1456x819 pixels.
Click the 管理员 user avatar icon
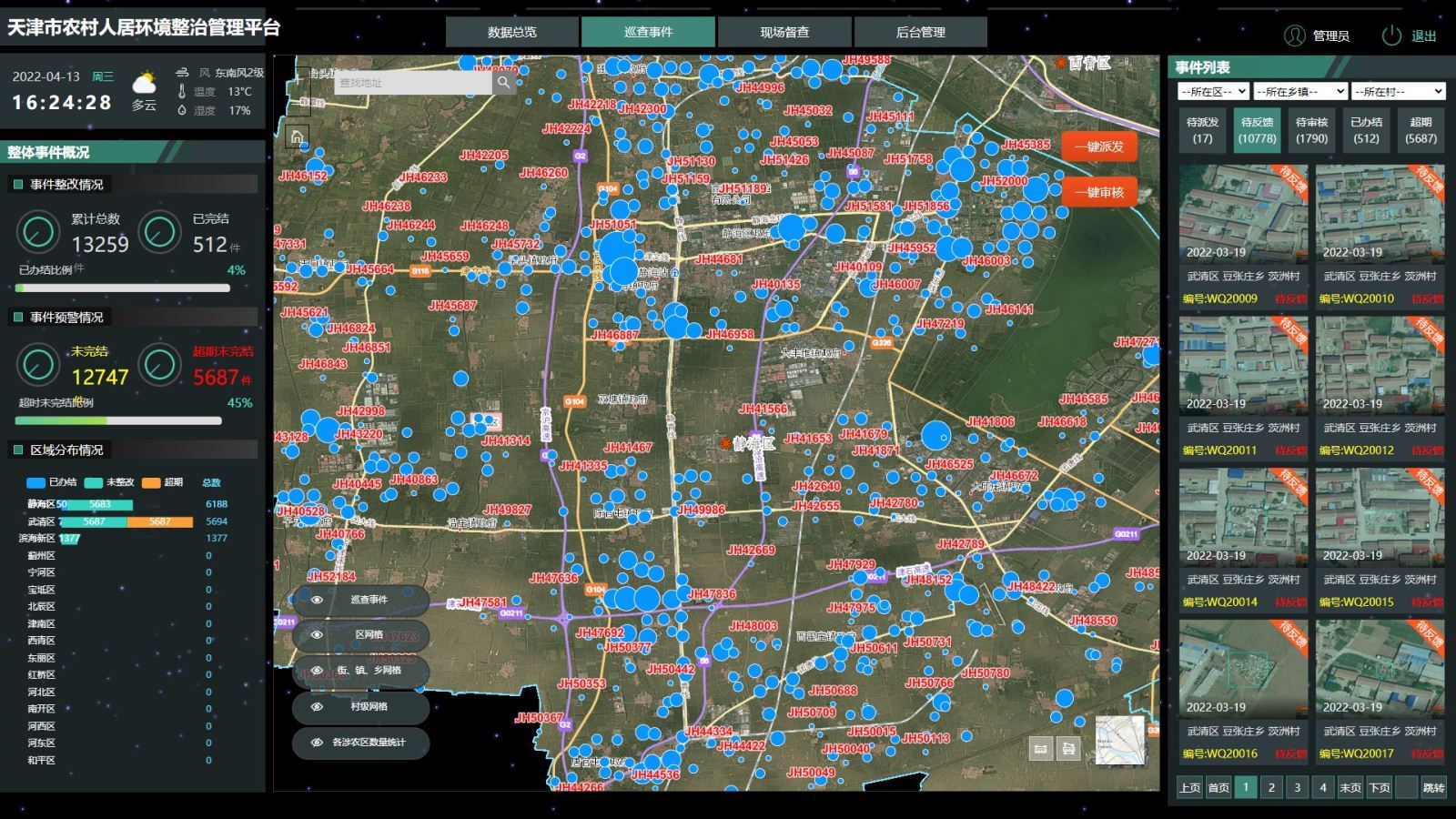point(1294,35)
